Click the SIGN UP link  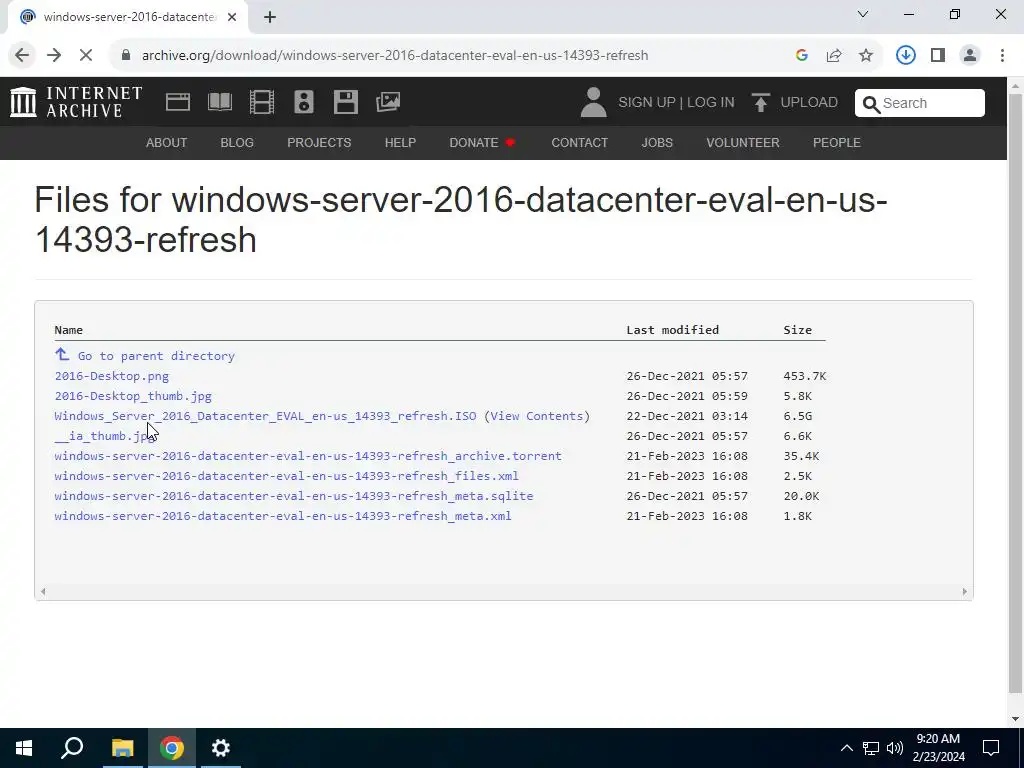(x=647, y=103)
